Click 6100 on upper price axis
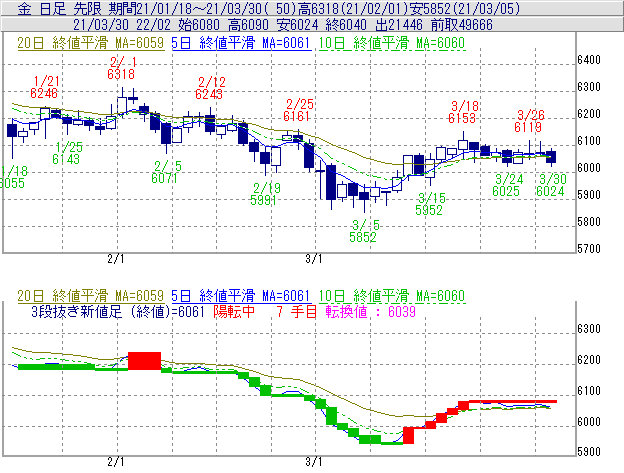Viewport: 624px width, 473px height. click(589, 141)
